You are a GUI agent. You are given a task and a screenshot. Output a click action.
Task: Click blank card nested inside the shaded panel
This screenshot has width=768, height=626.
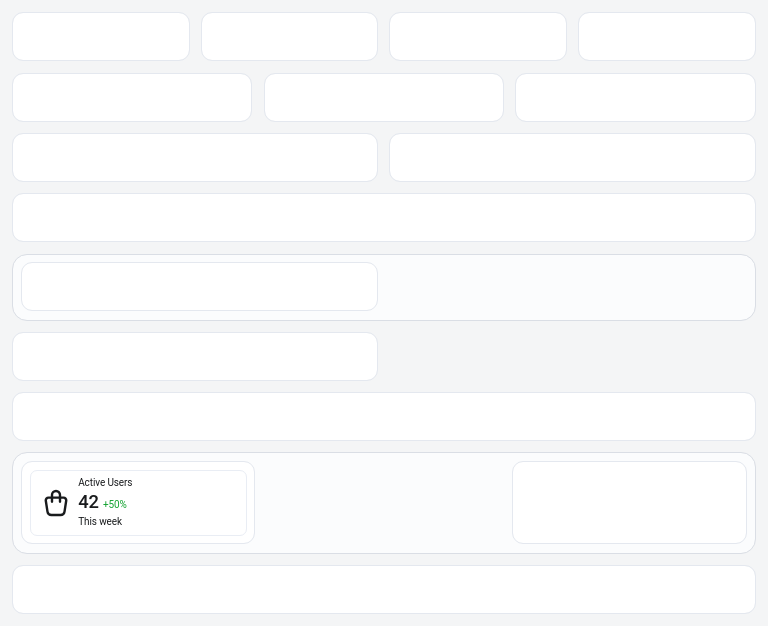(199, 287)
